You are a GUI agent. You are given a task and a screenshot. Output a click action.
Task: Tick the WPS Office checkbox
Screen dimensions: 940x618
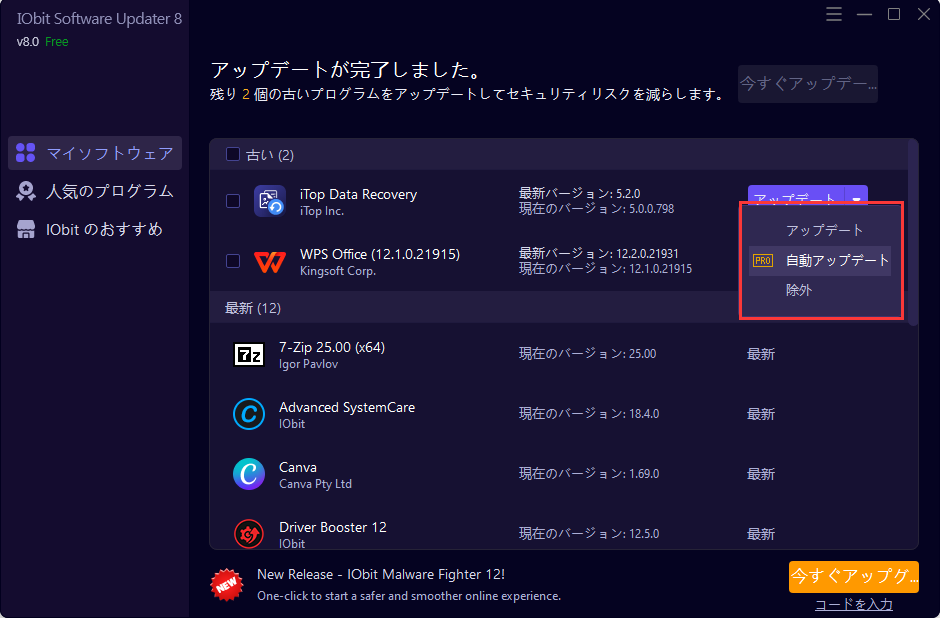click(233, 261)
